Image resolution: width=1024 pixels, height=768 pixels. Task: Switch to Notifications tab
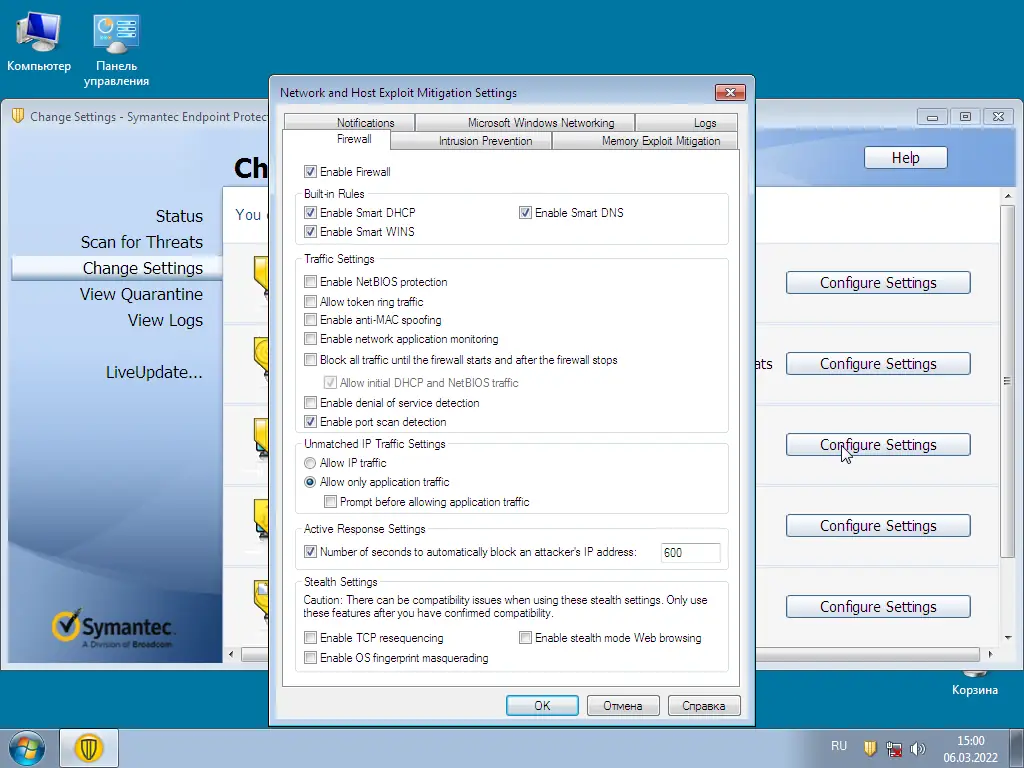coord(349,123)
